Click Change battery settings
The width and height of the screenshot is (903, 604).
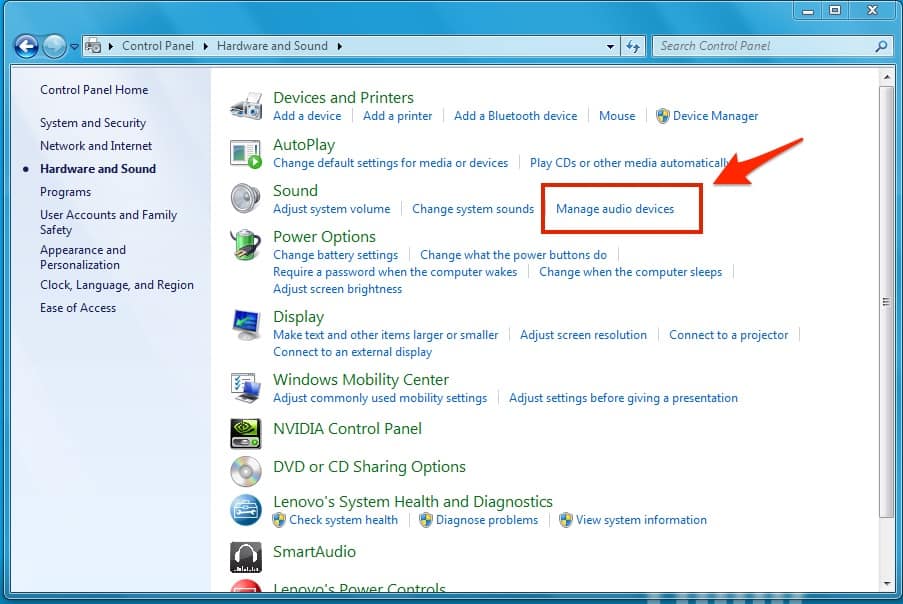(x=335, y=255)
